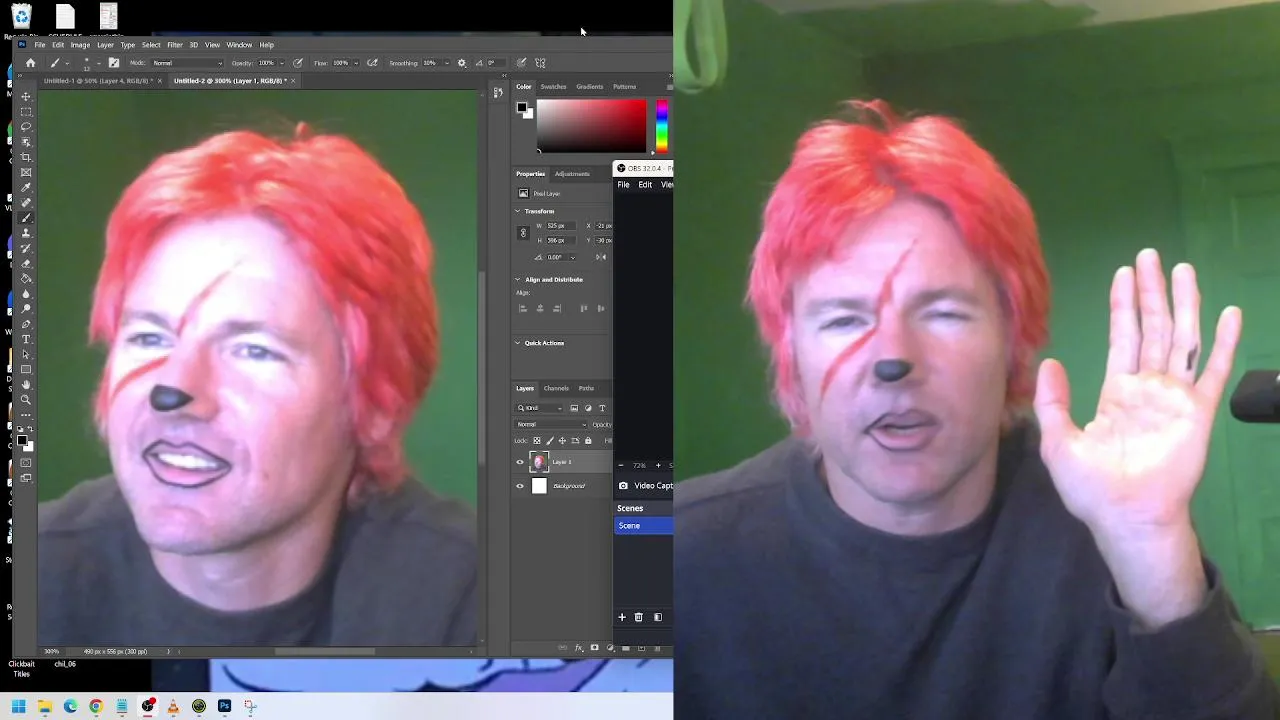
Task: Open the layer filter Kind dropdown
Action: tap(540, 408)
